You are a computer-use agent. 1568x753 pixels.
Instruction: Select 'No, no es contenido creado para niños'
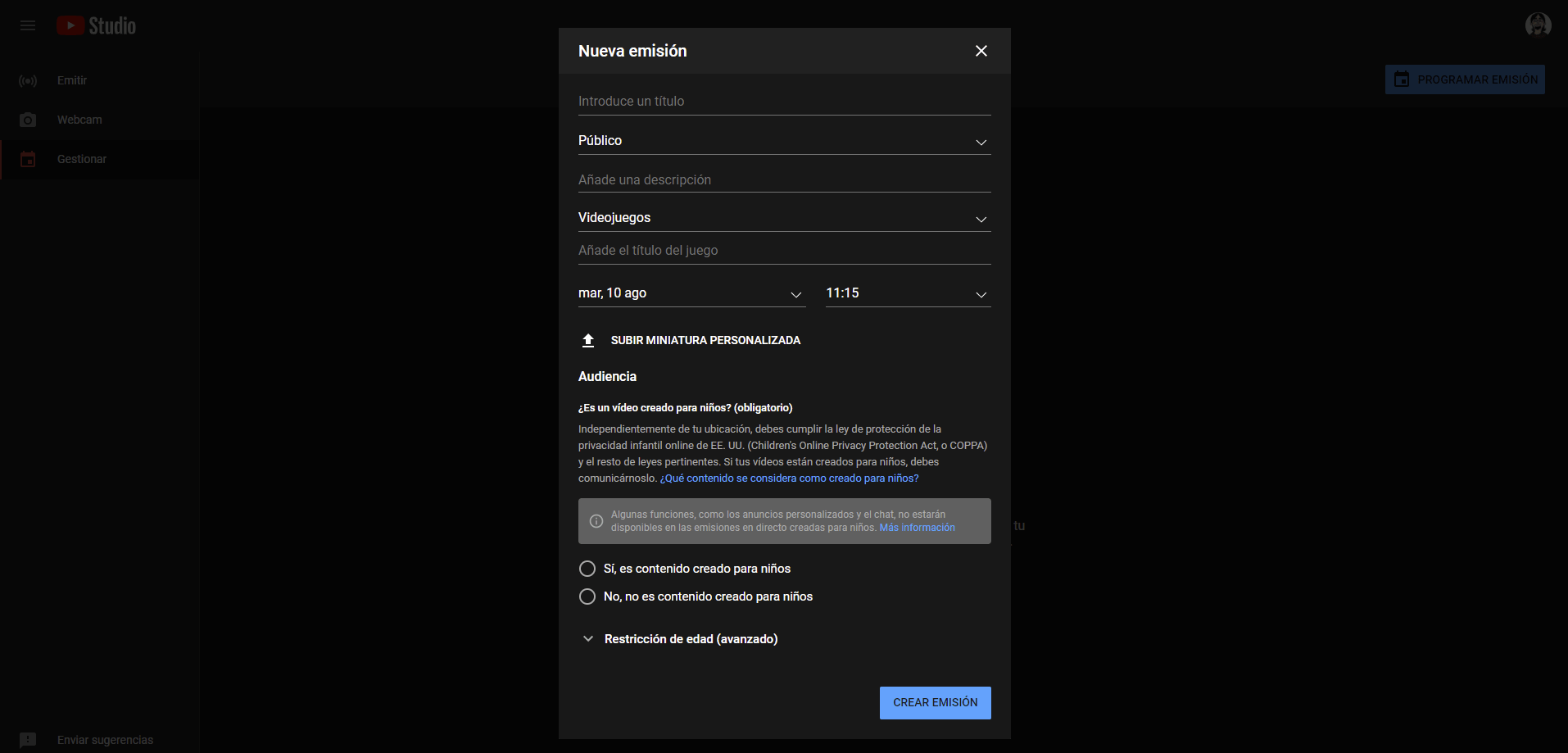tap(587, 597)
